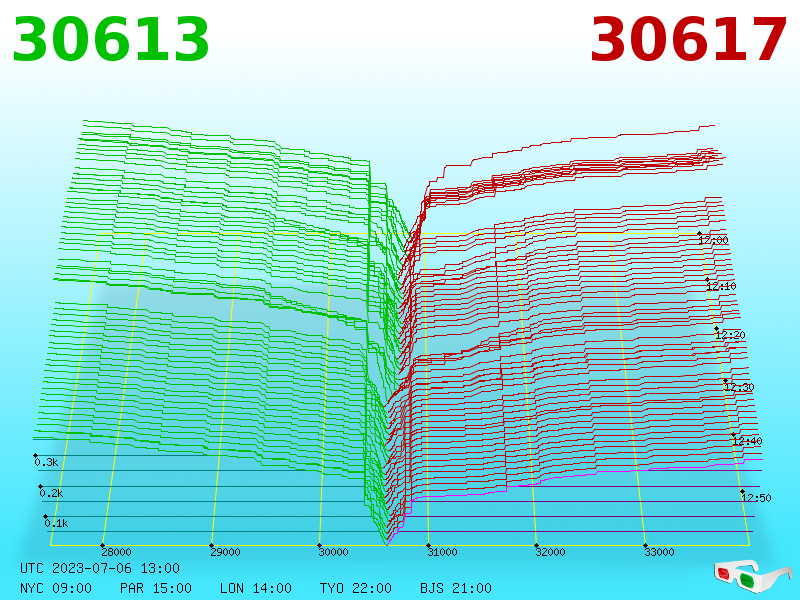Click the TYO 22:00 time label
The image size is (800, 600).
pos(356,588)
